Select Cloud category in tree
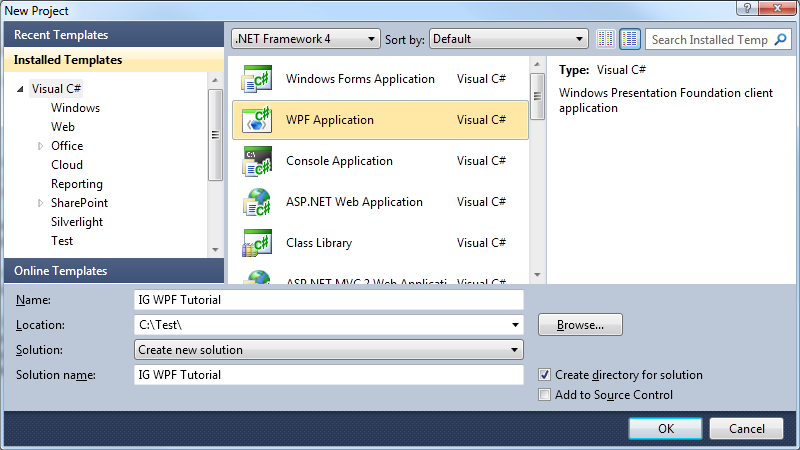 tap(67, 165)
